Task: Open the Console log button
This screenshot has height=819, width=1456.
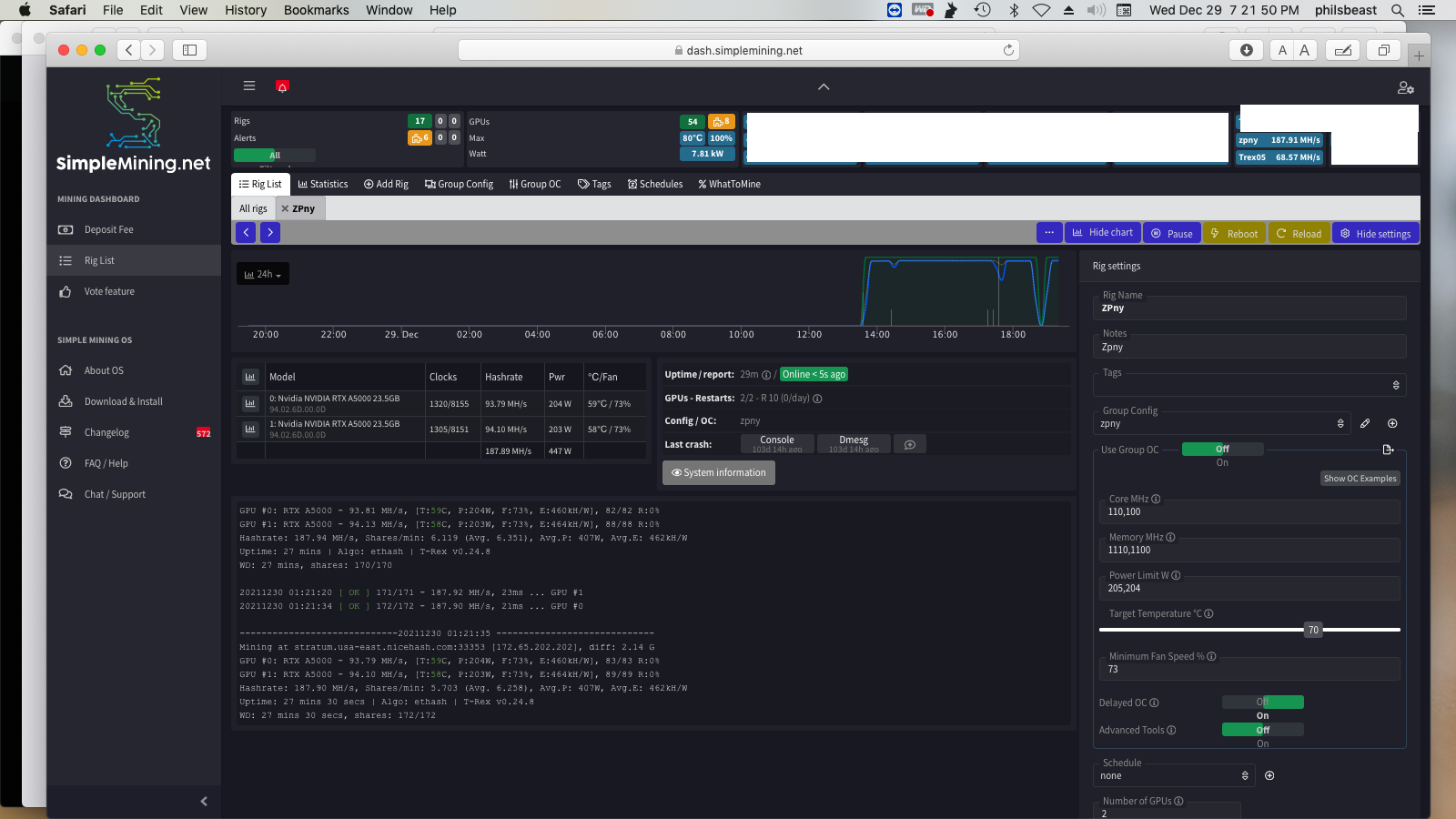Action: pyautogui.click(x=777, y=443)
